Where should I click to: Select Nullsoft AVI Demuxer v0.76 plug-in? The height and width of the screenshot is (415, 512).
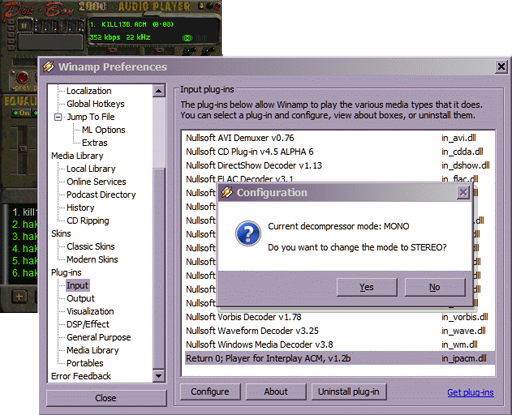pyautogui.click(x=339, y=138)
